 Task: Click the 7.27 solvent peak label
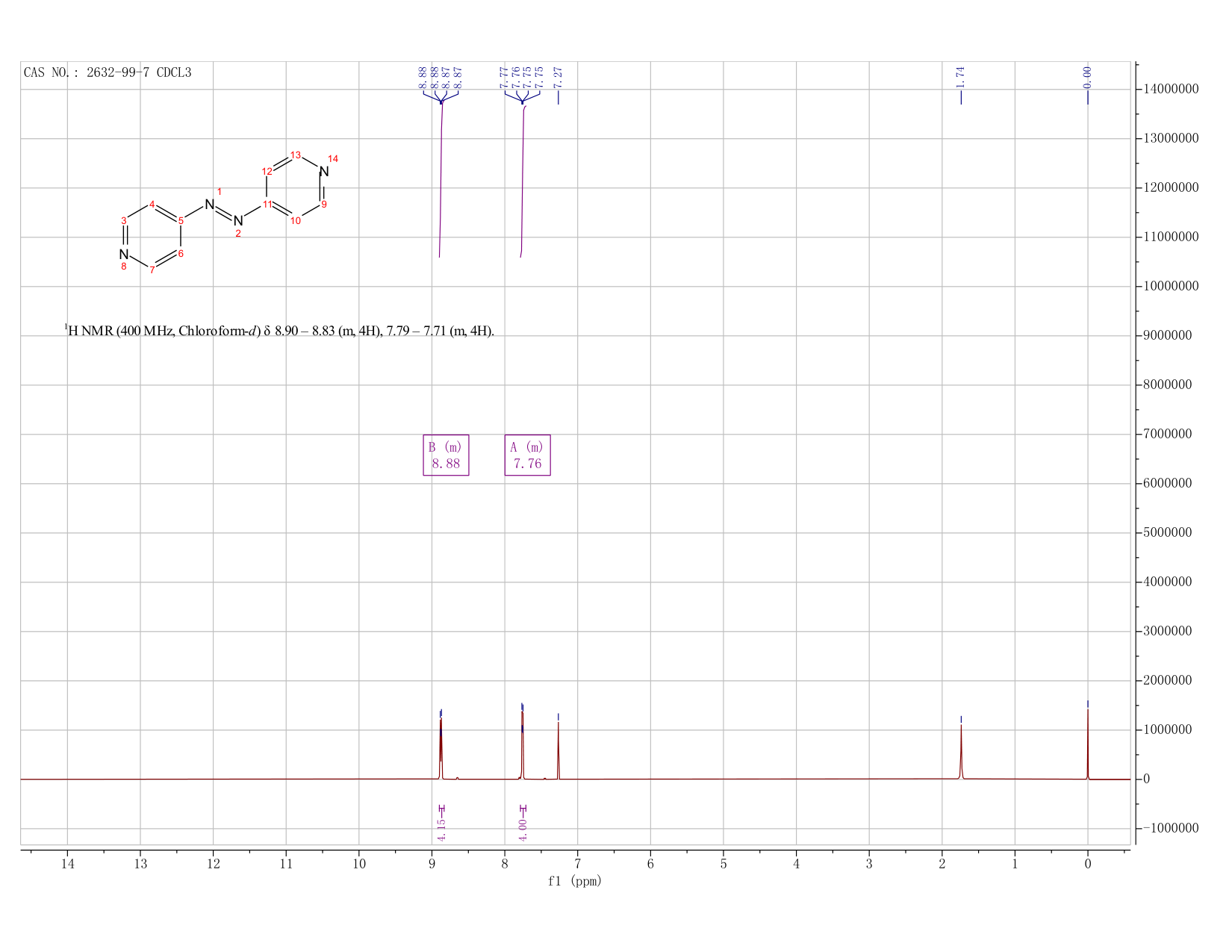tap(558, 77)
